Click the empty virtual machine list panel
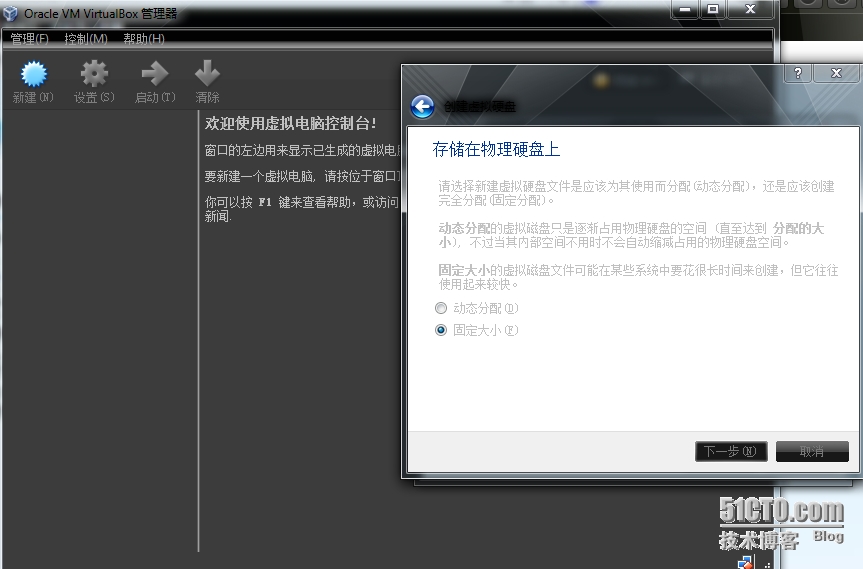This screenshot has height=569, width=863. pos(100,330)
